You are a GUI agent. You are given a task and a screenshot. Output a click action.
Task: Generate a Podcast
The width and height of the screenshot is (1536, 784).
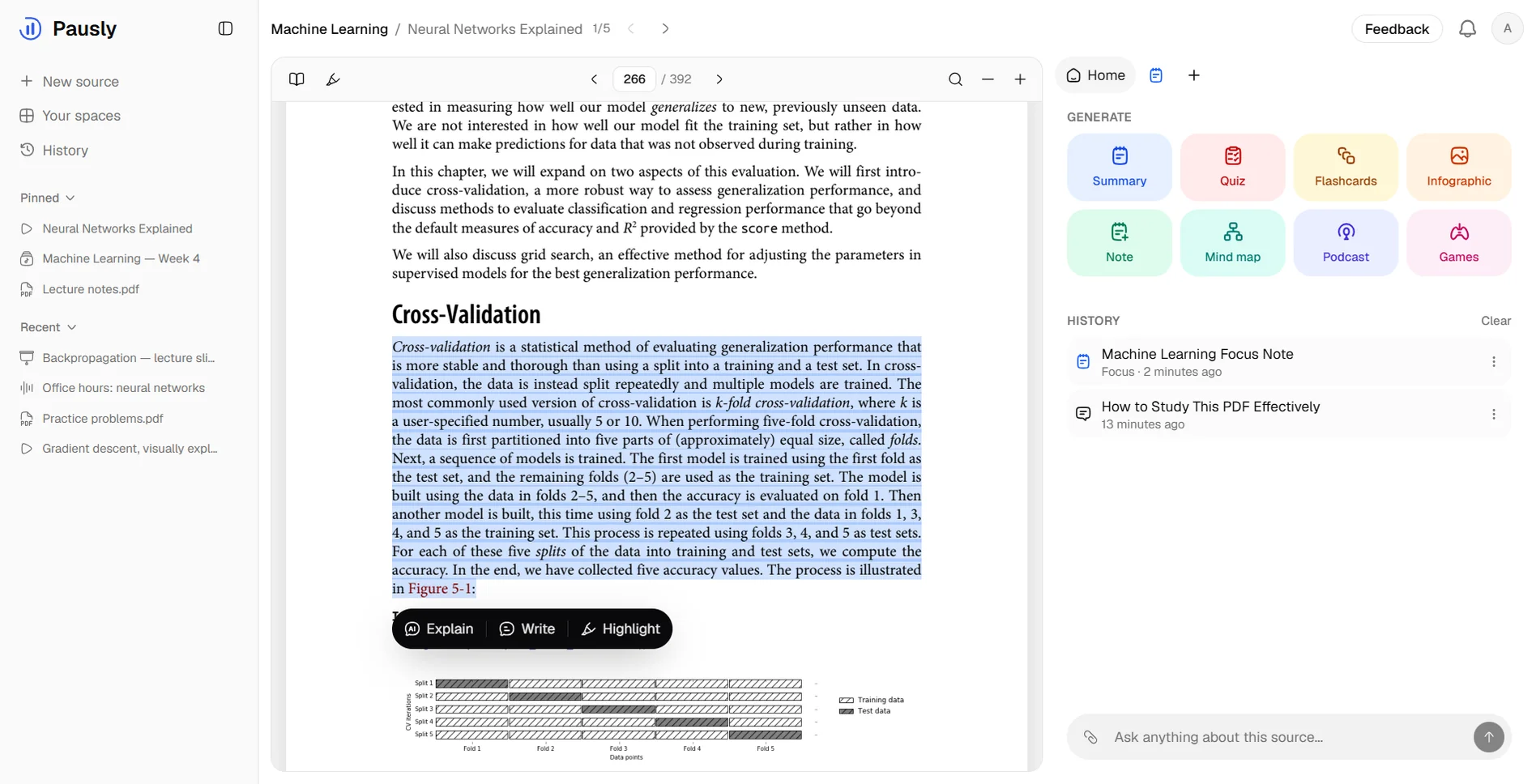pos(1346,243)
